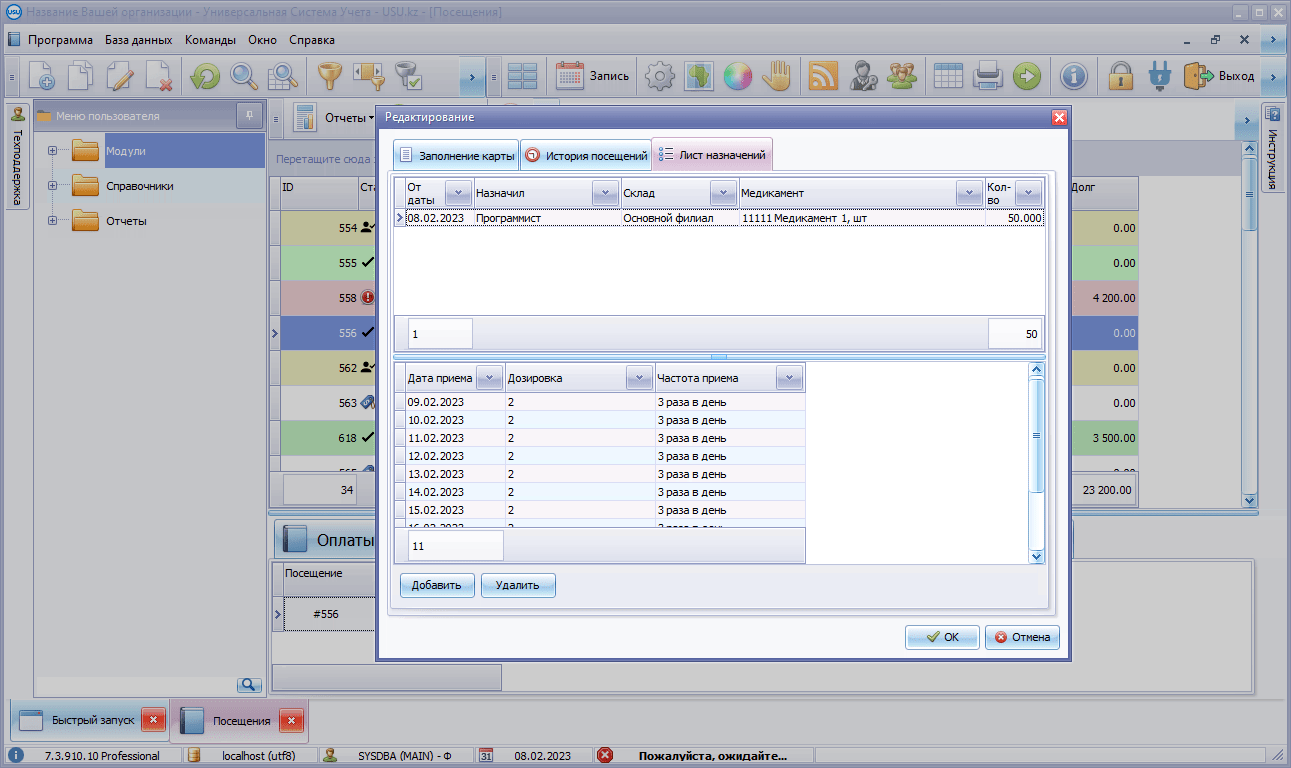Screen dimensions: 1291x768
Task: Click the color wheel icon in toolbar
Action: 737,76
